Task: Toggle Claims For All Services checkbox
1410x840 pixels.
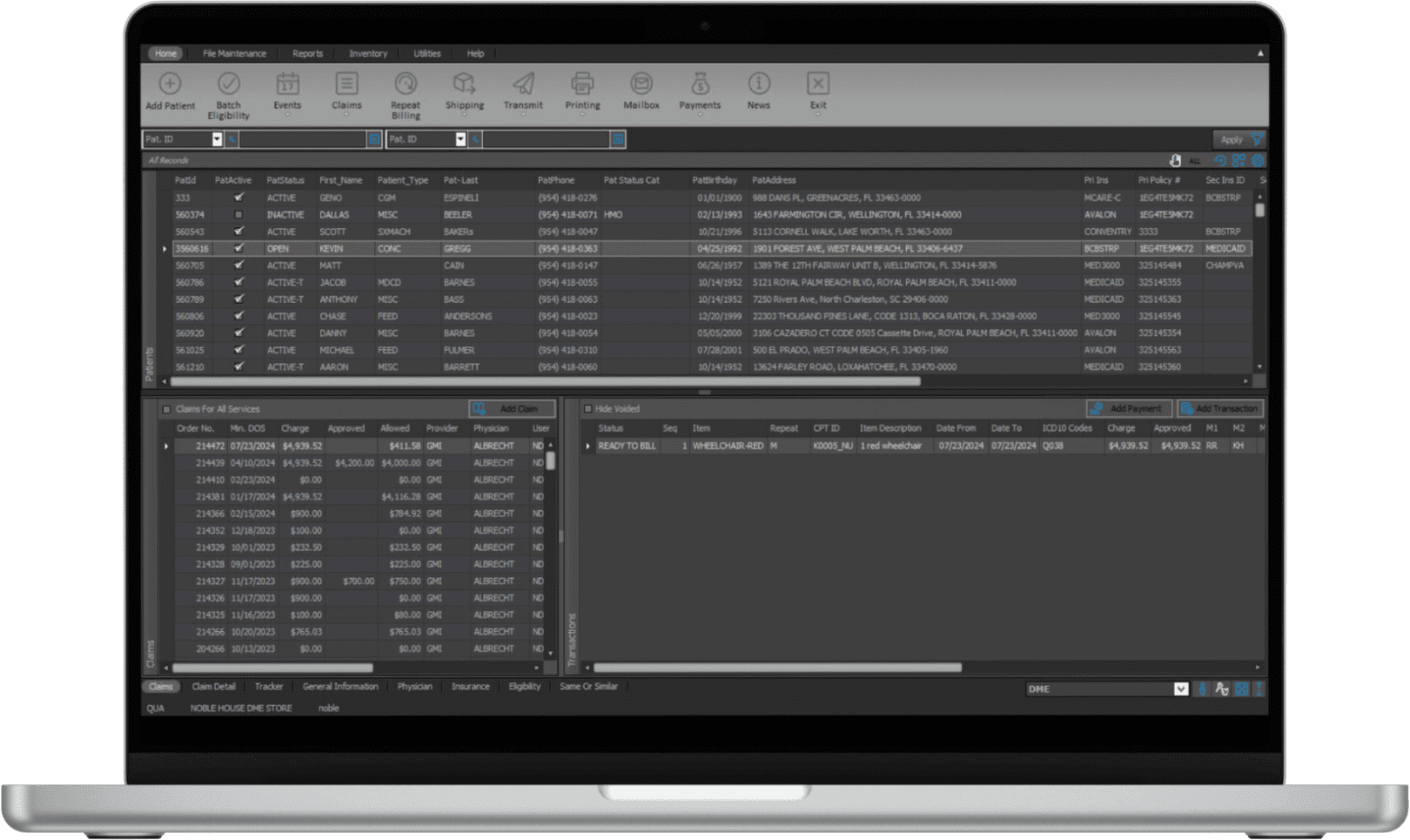Action: click(x=165, y=408)
